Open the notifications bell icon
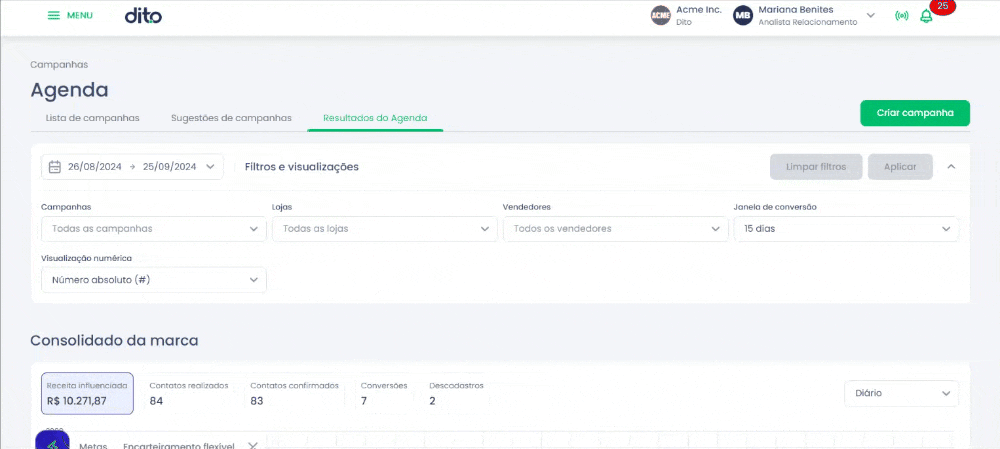The height and width of the screenshot is (449, 1000). click(926, 16)
